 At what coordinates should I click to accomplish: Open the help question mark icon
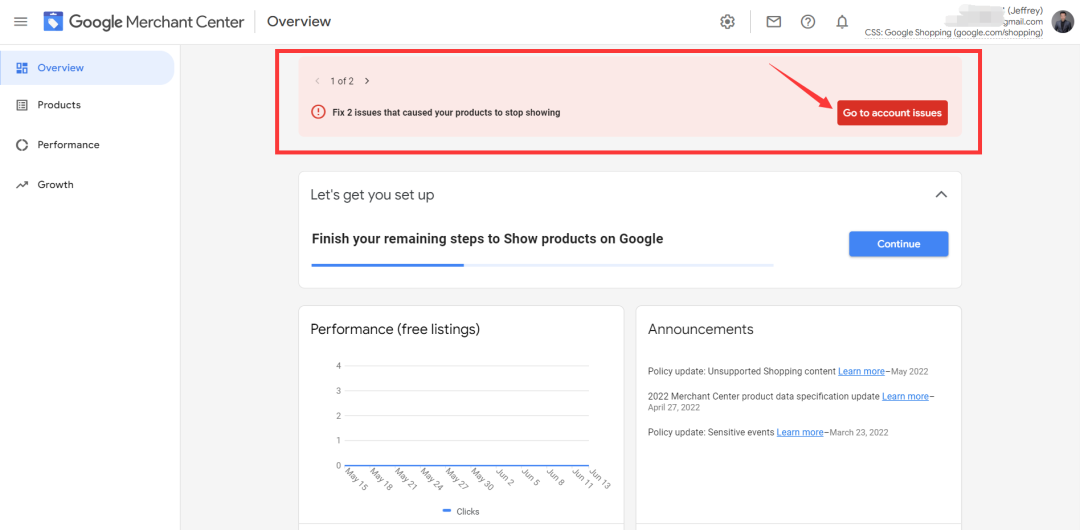point(808,22)
